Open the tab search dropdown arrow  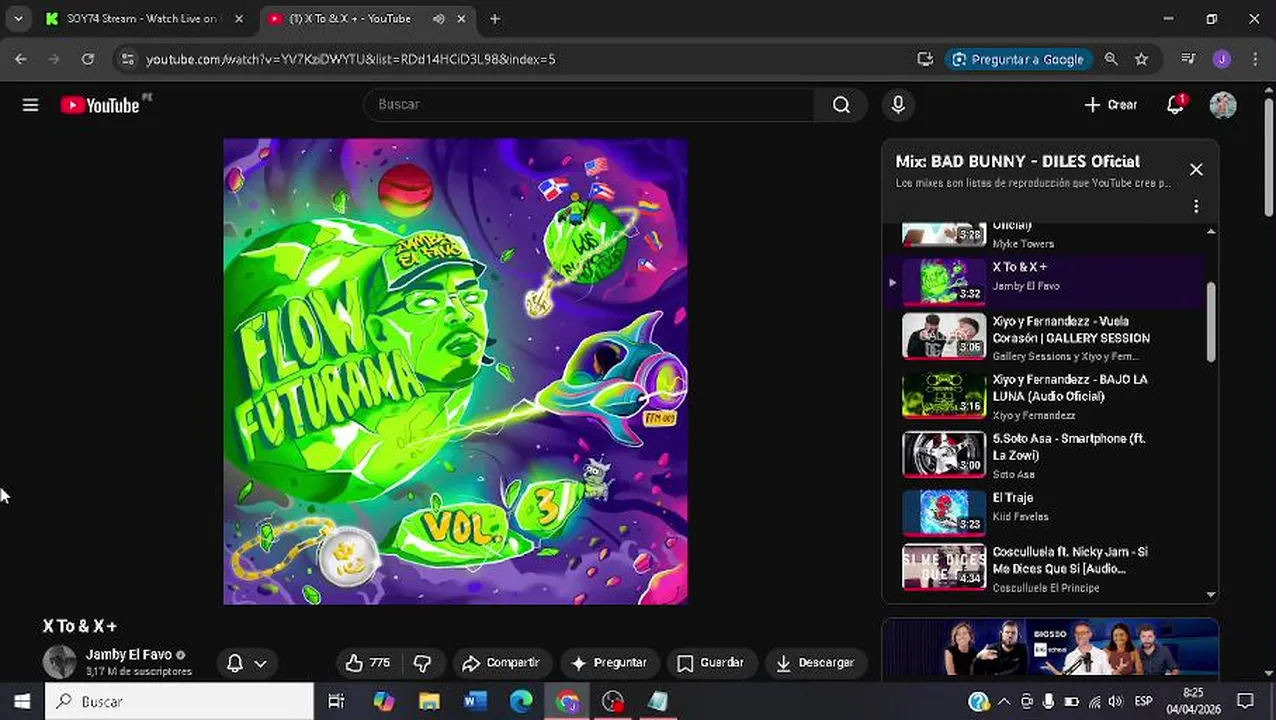click(18, 19)
